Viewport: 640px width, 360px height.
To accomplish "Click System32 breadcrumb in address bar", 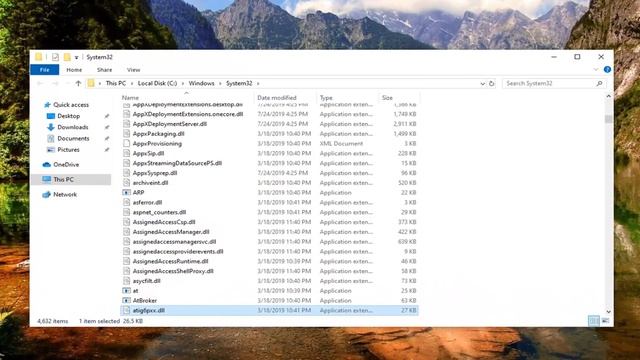I will coord(239,83).
